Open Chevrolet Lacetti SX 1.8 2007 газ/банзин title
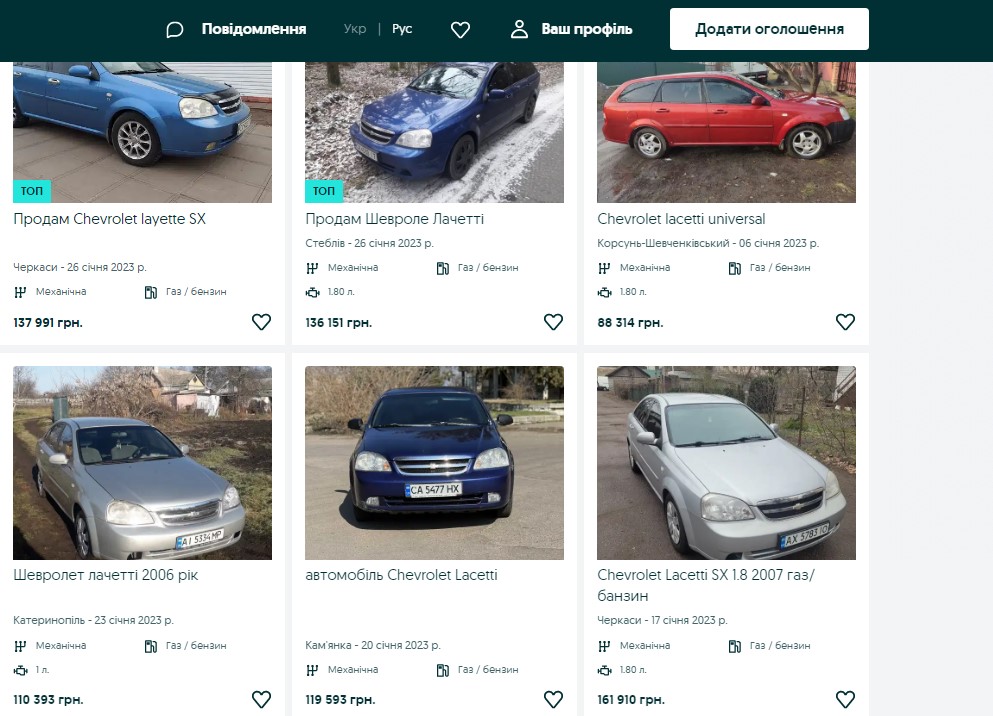Screen dimensions: 993x716 pos(706,586)
